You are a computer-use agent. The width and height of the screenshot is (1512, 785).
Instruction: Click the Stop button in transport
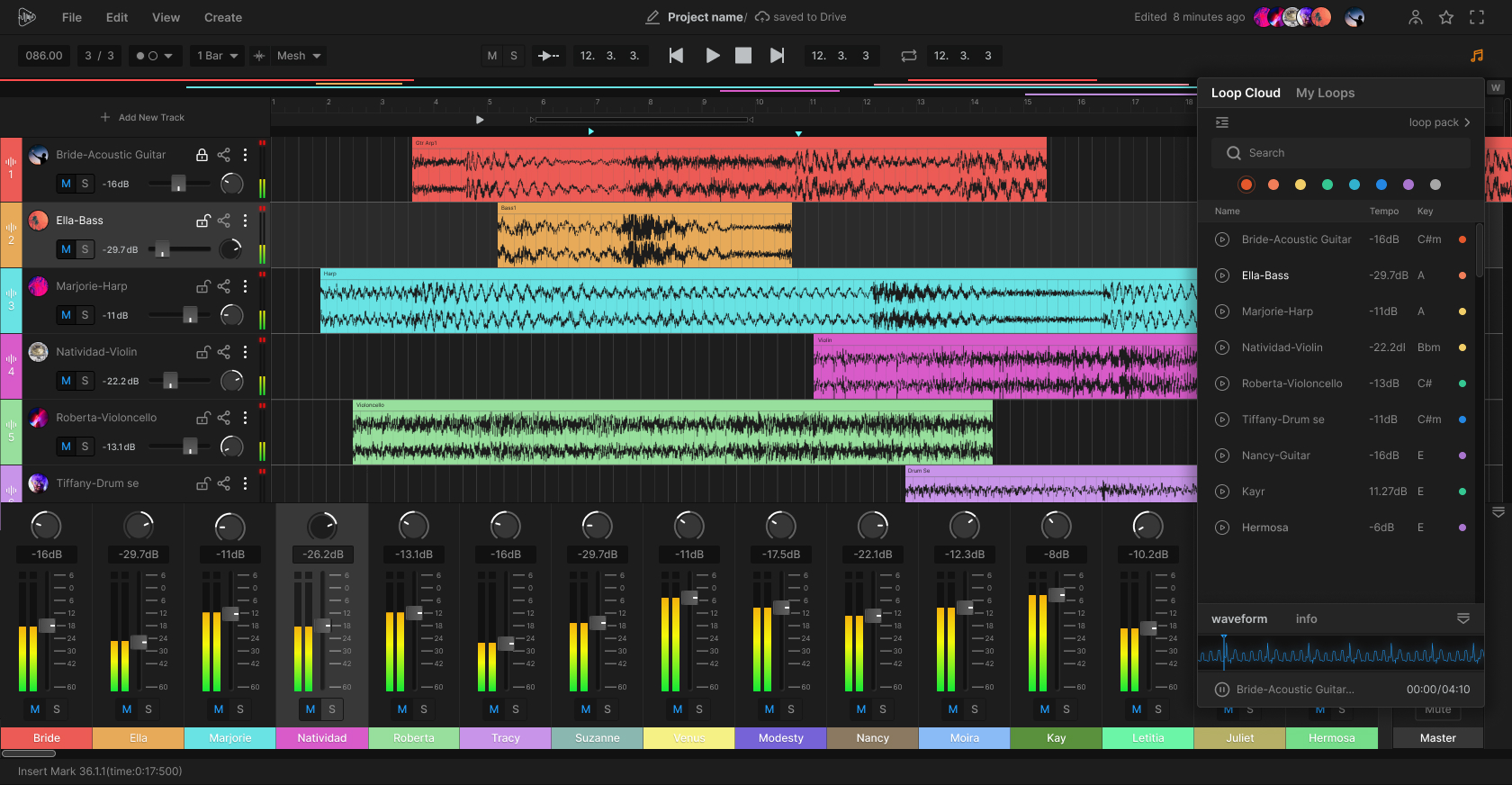743,56
